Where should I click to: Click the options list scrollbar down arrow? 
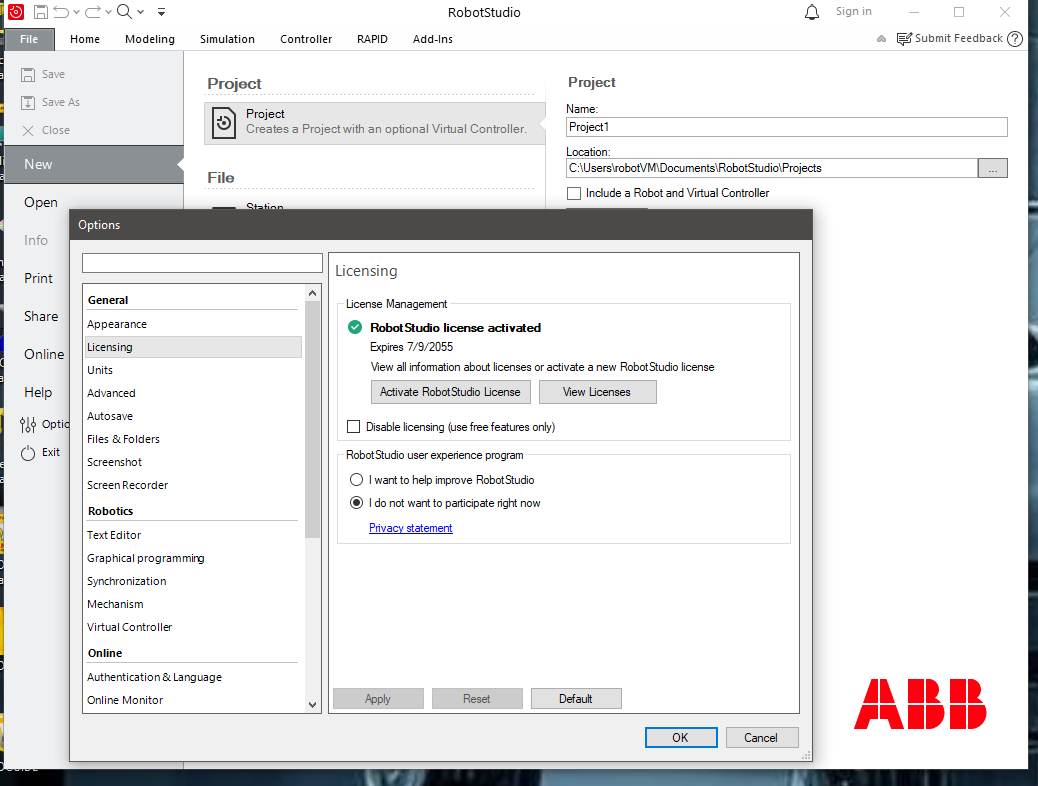click(312, 705)
